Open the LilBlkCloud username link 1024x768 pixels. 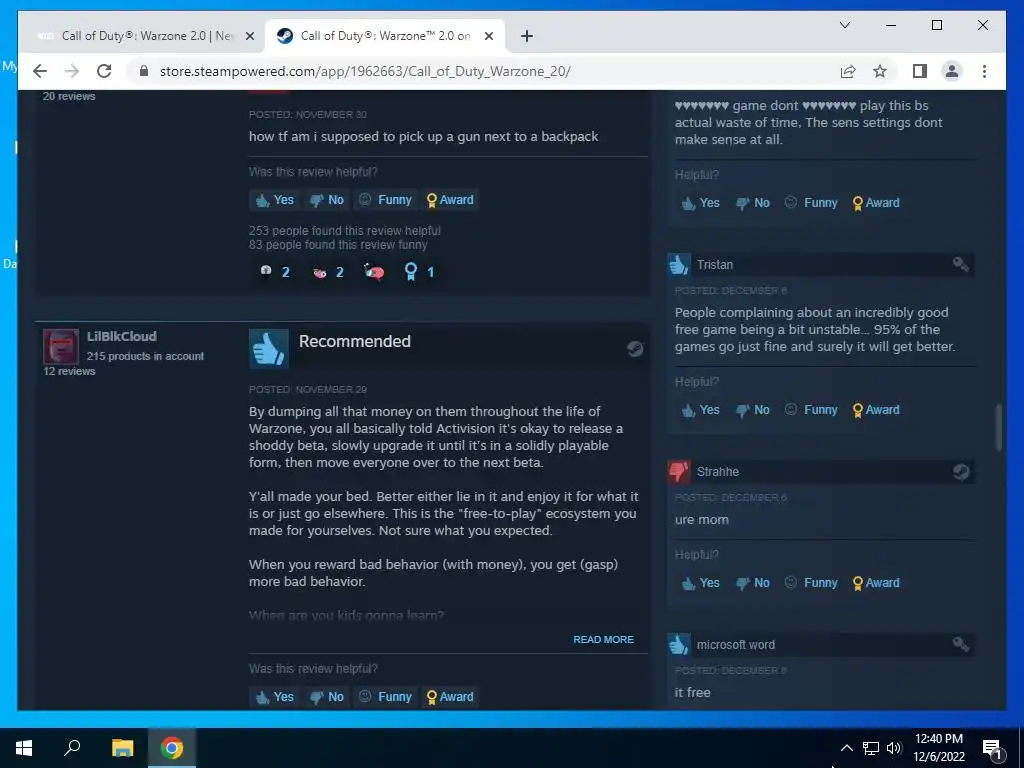point(121,336)
